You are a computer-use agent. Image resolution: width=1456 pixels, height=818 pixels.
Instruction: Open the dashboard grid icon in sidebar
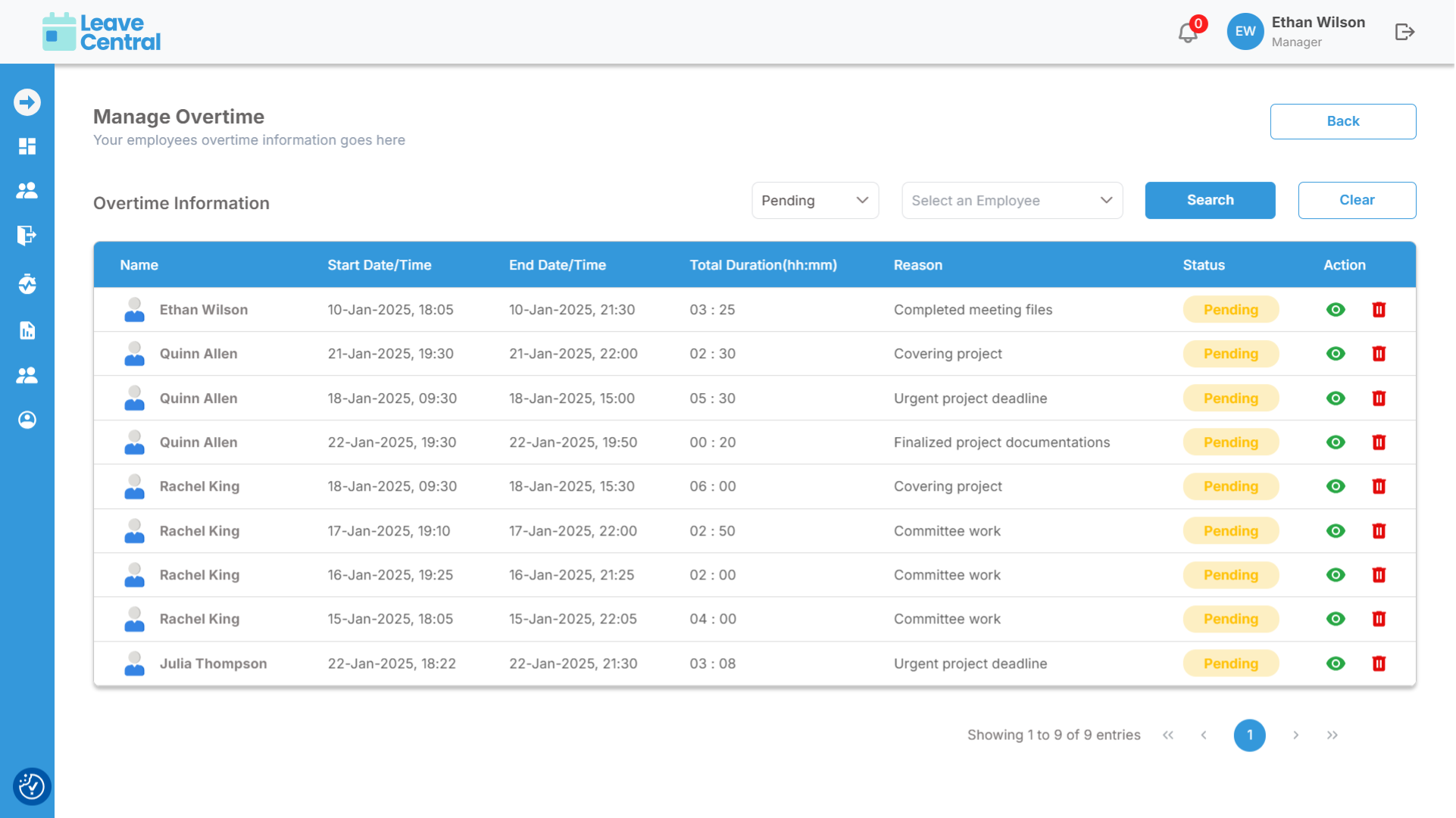(27, 146)
